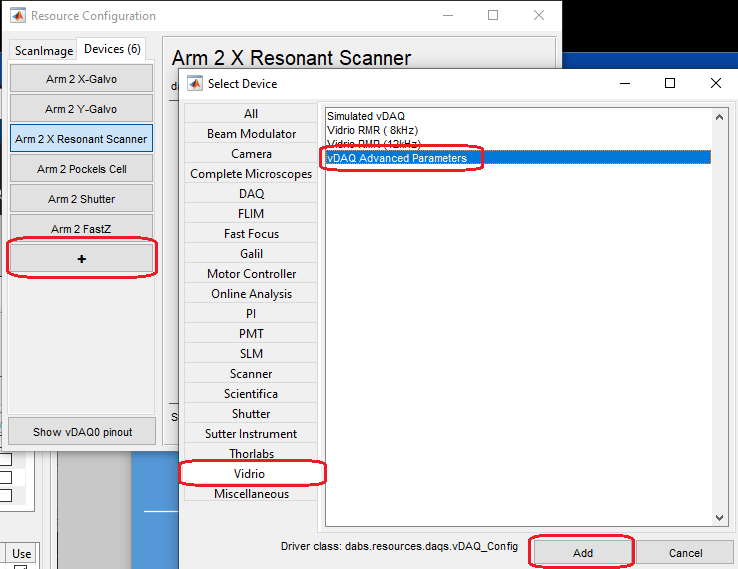Close the Select Device dialog
This screenshot has width=738, height=569.
click(x=714, y=83)
